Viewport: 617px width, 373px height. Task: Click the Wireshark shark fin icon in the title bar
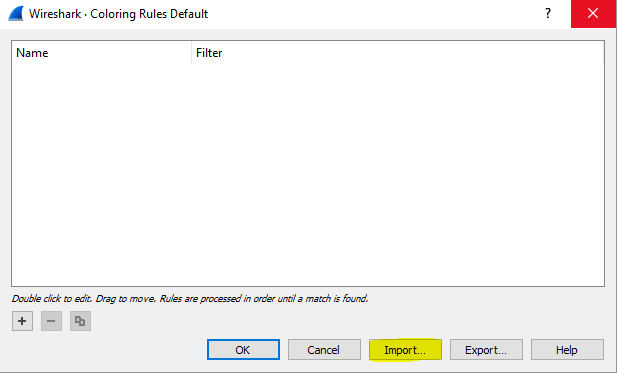pyautogui.click(x=16, y=14)
